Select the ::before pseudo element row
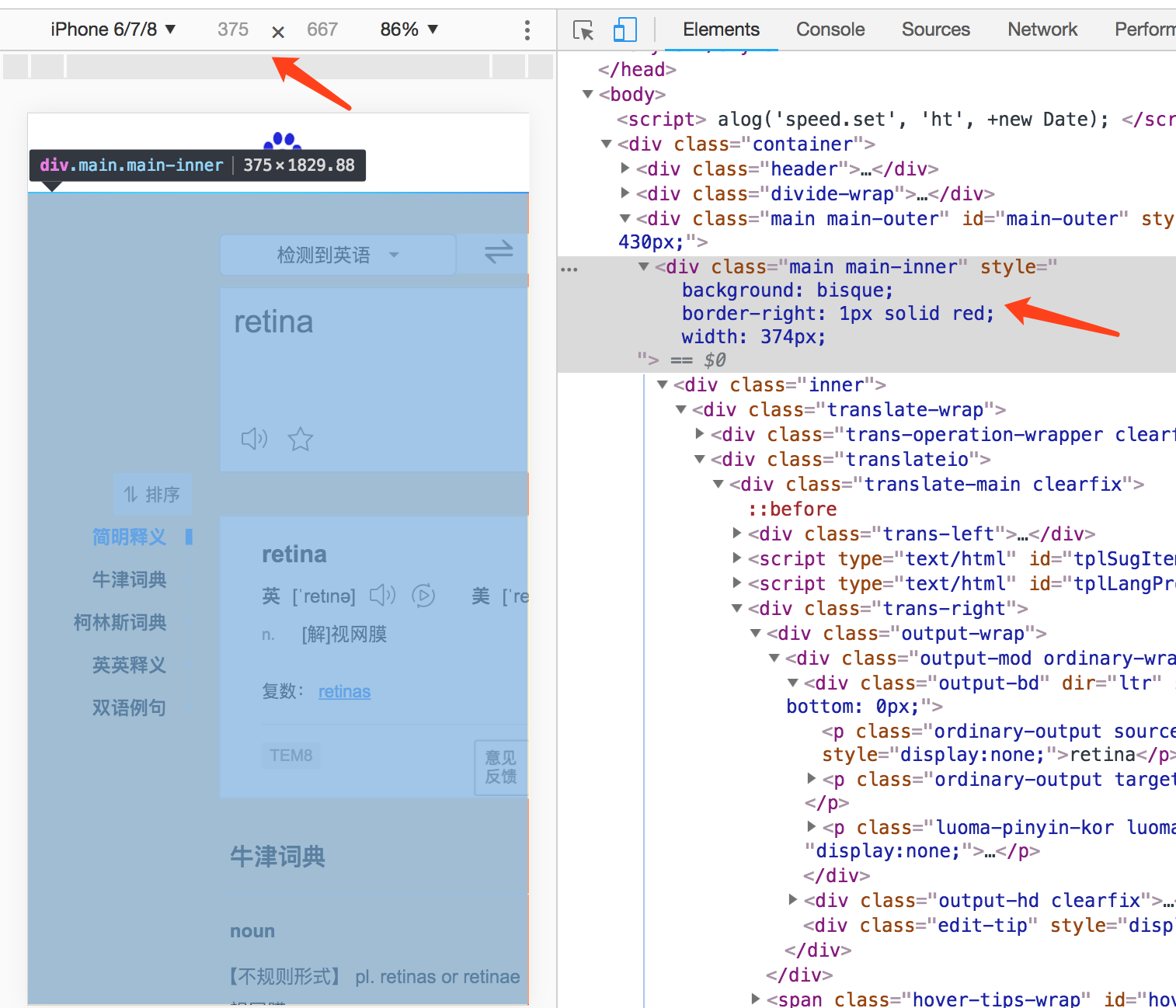Screen dimensions: 1176x1008 [792, 509]
